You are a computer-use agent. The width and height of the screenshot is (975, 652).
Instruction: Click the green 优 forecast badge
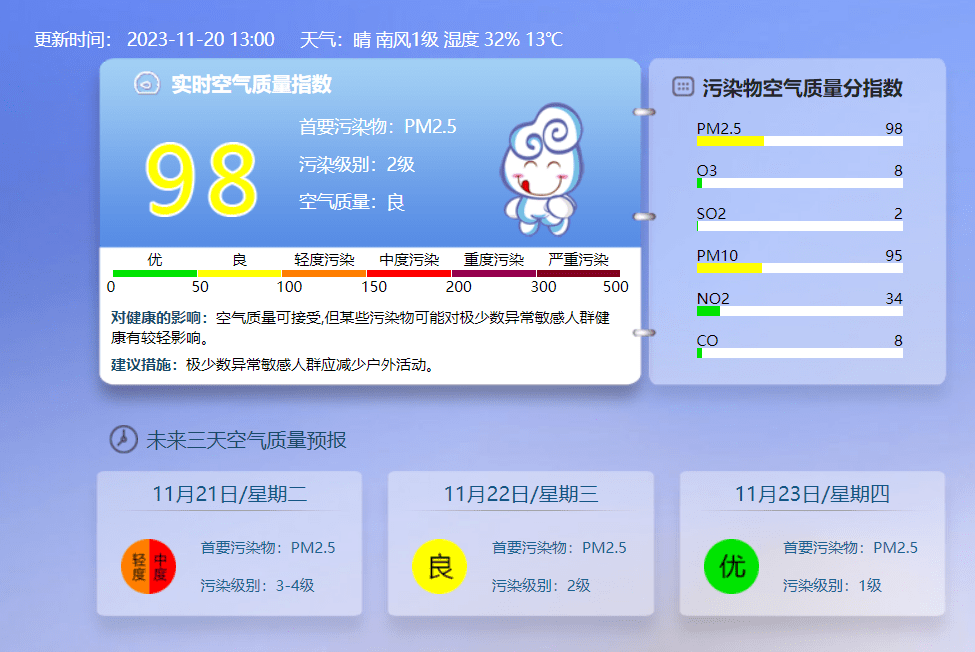click(x=731, y=566)
